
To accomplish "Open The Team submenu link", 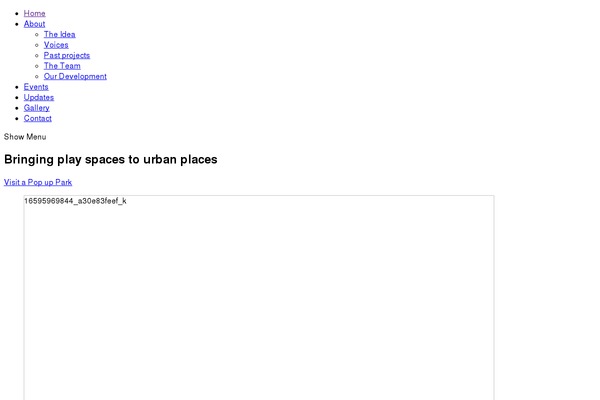I will coord(62,66).
